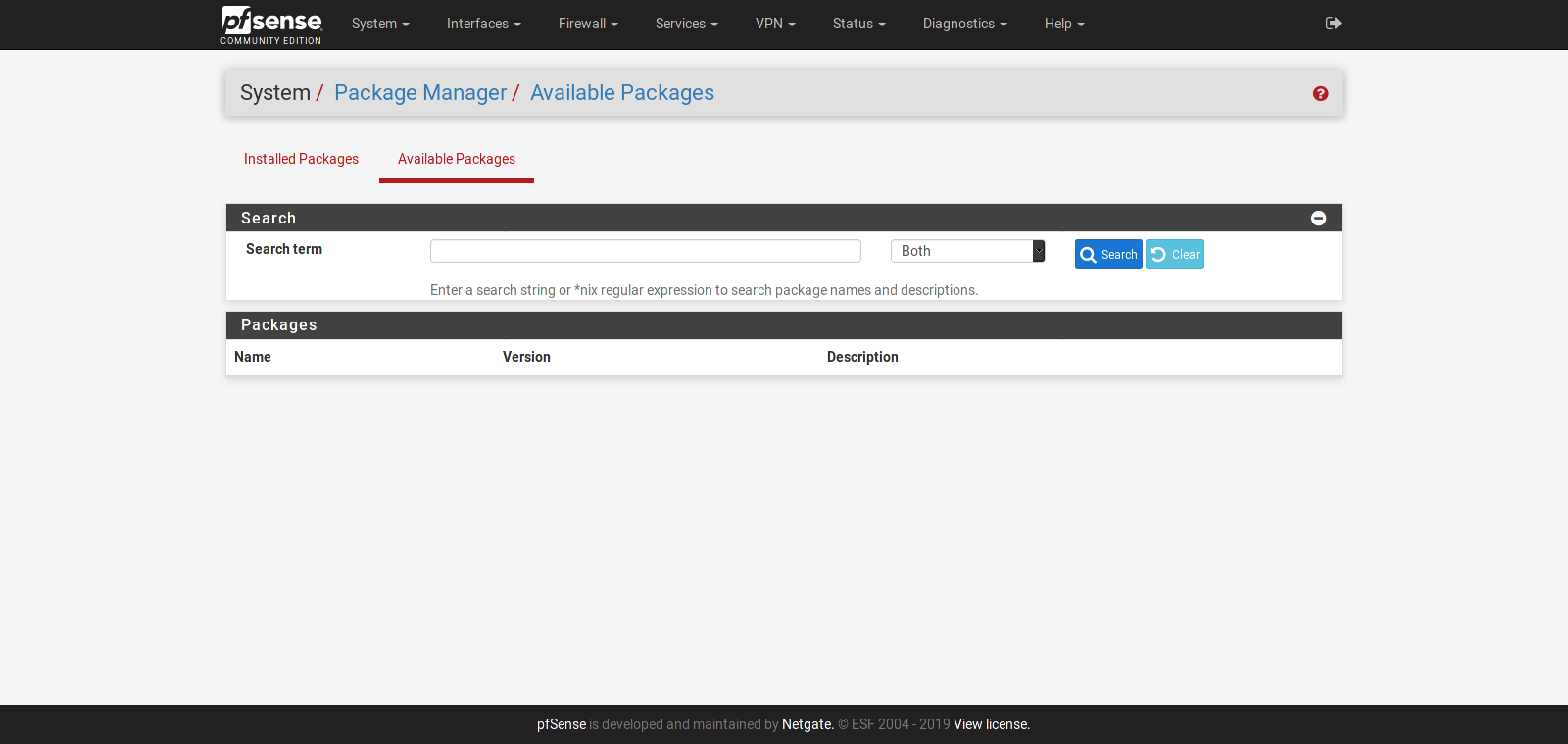
Task: Open the View license link in footer
Action: point(991,724)
